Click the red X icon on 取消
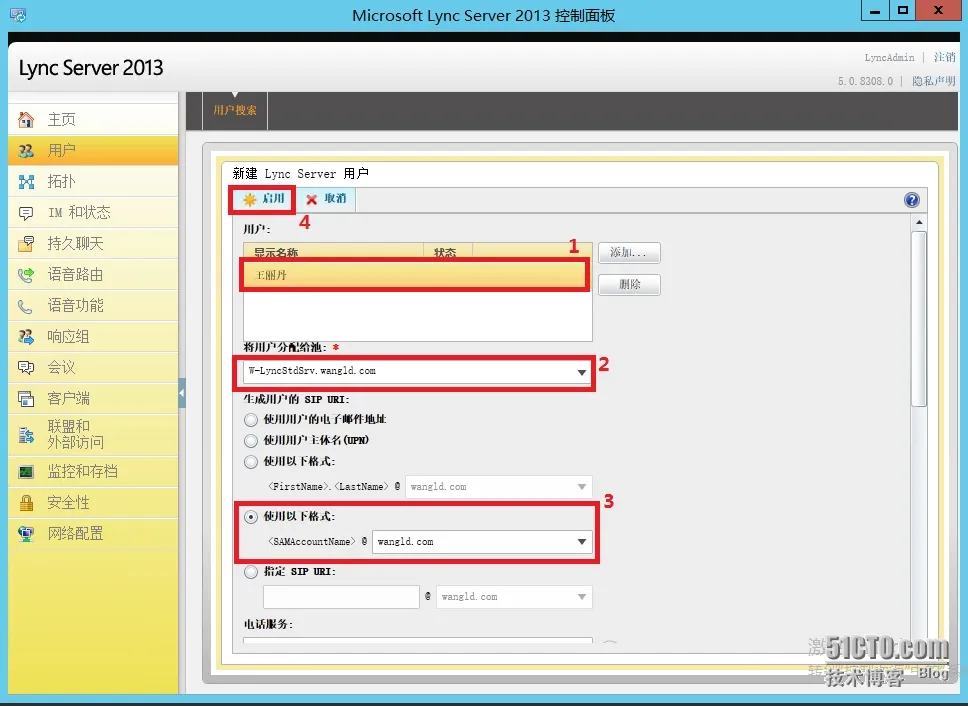The image size is (968, 706). [311, 199]
